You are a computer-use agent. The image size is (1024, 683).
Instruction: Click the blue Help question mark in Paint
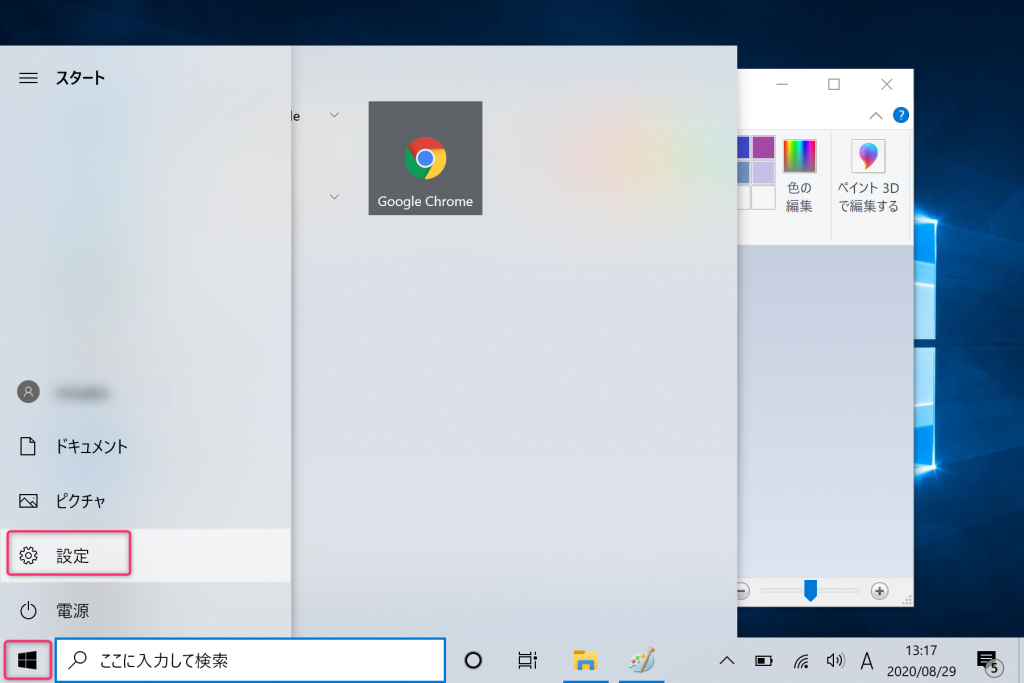(x=902, y=114)
